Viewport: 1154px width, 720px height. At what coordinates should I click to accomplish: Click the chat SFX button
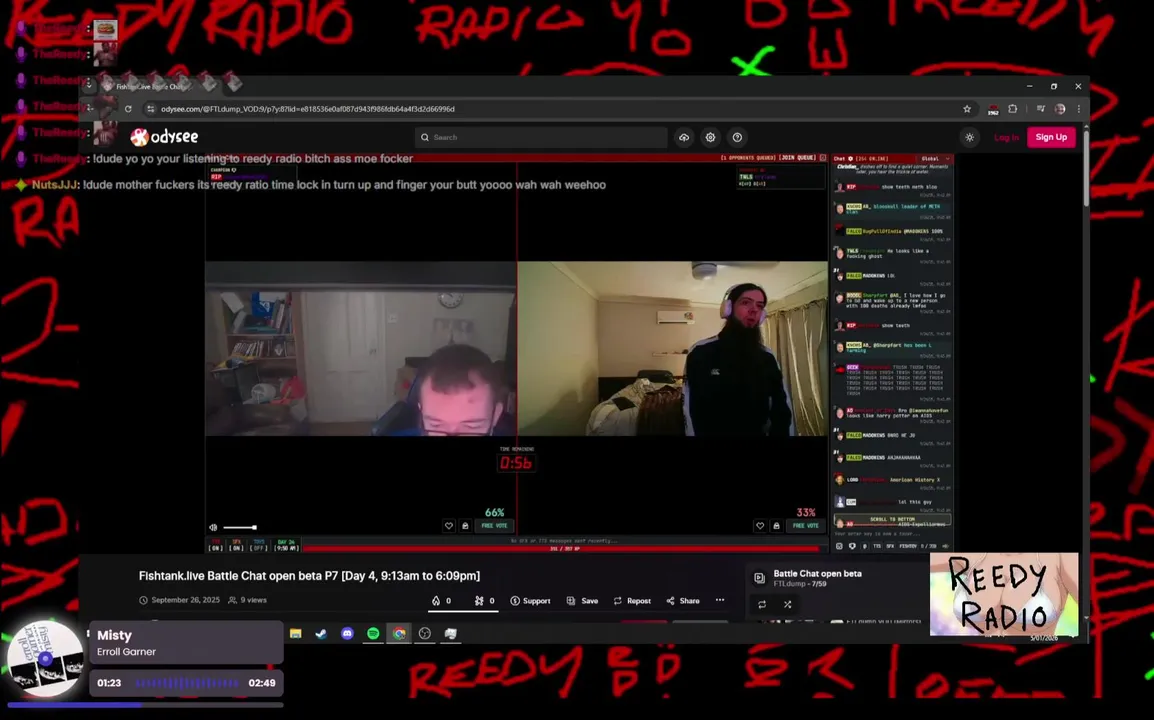890,546
